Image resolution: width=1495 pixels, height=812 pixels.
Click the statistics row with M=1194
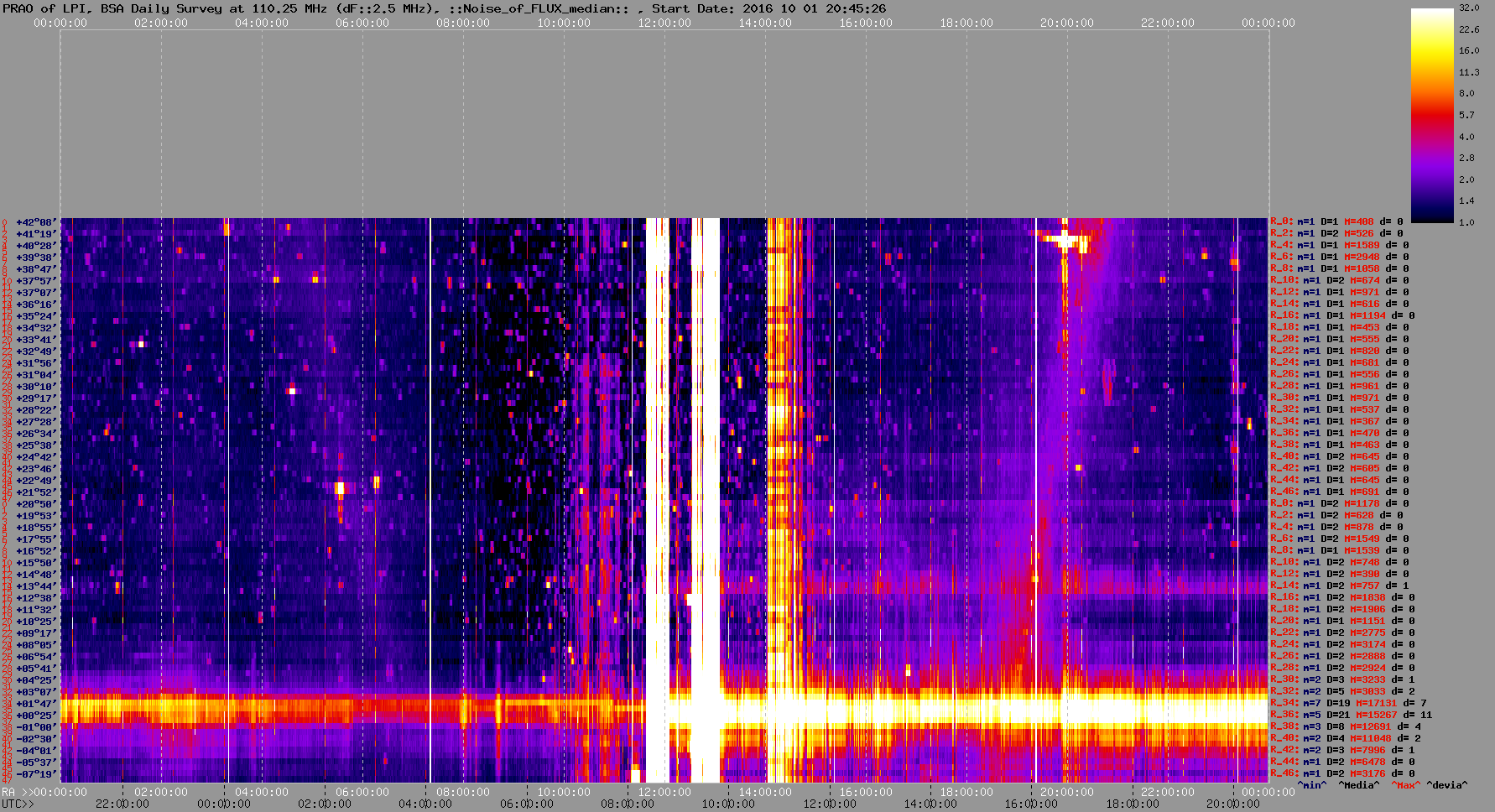click(1342, 316)
